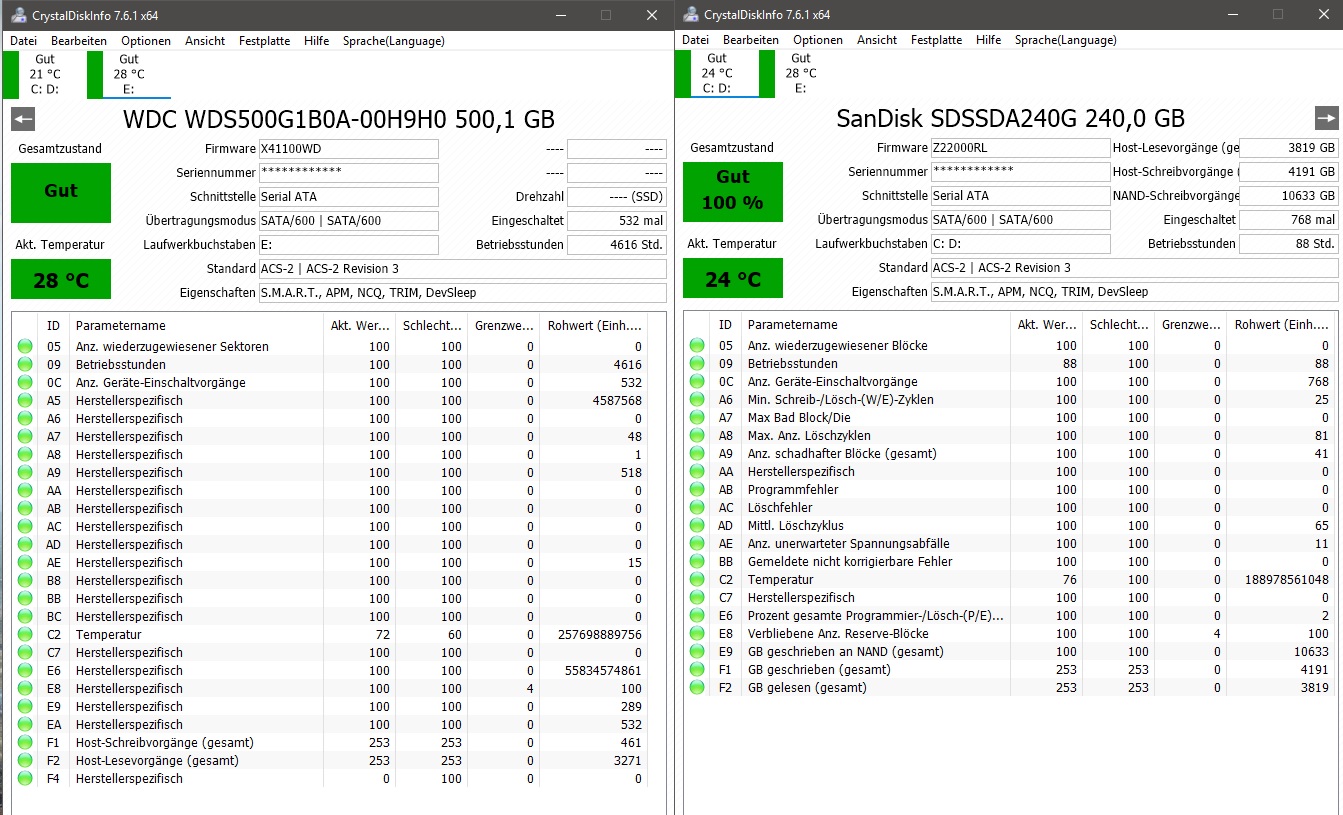Select Anz. wiederzugewiesener Sektoren row
This screenshot has width=1343, height=815.
point(330,347)
